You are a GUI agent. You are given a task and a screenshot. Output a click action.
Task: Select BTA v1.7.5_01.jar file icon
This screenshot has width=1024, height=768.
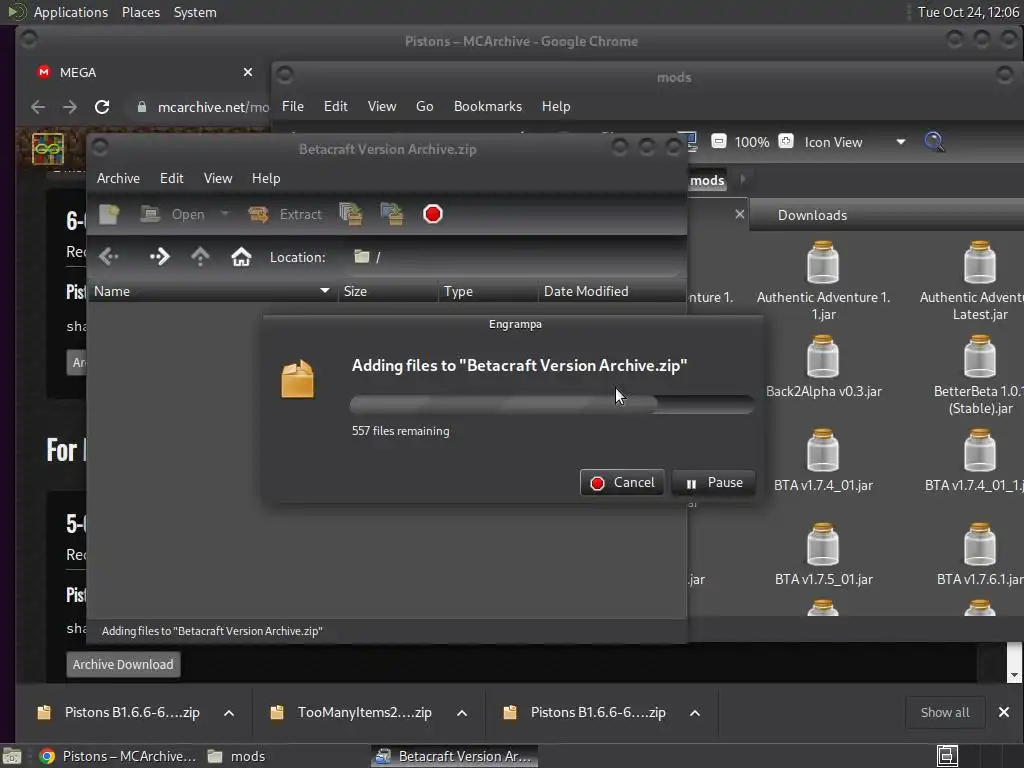(823, 545)
